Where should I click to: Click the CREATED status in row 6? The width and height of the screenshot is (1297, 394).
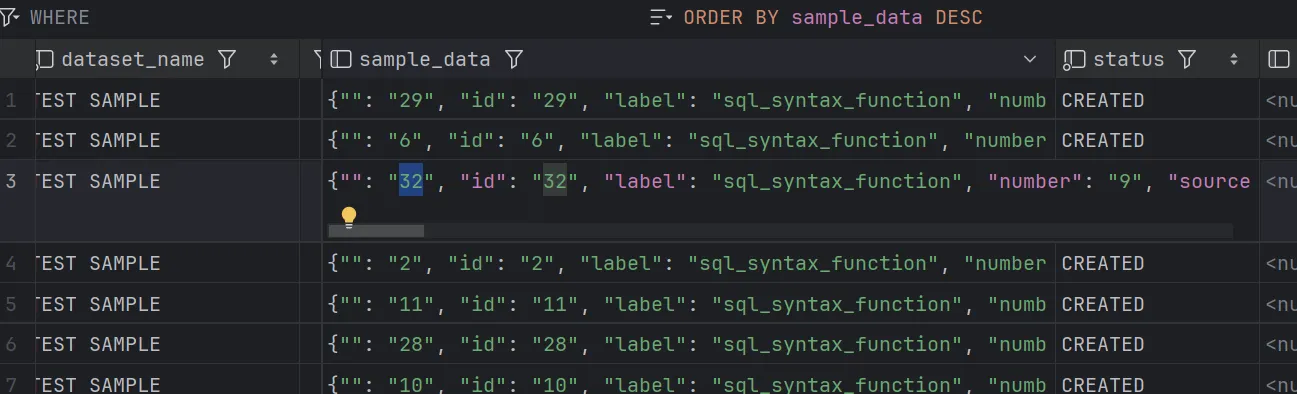click(1103, 344)
